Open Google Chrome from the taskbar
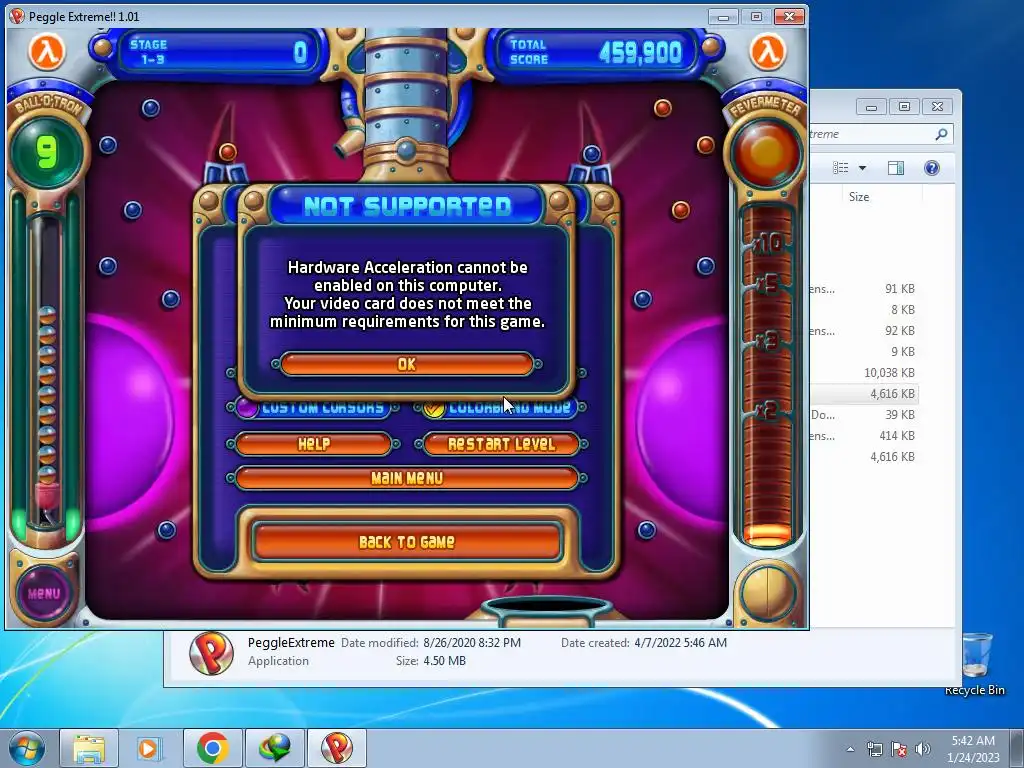This screenshot has width=1024, height=768. click(212, 748)
